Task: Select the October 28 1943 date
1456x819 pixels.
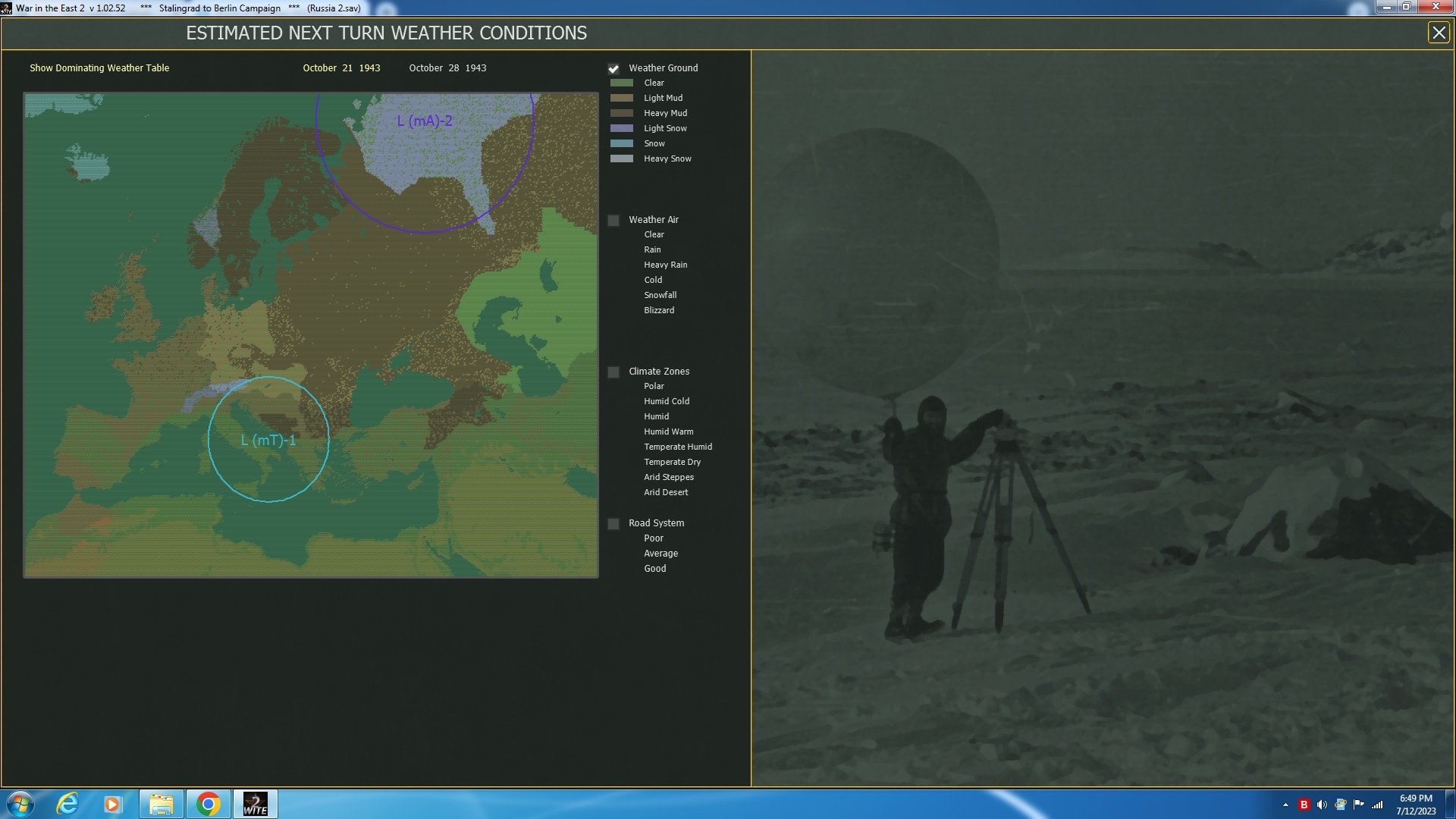Action: coord(447,68)
